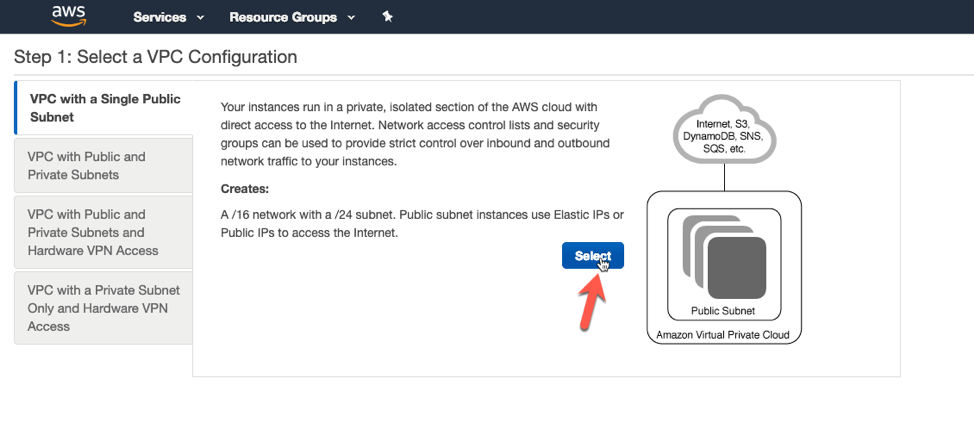
Task: Click the 'Your instances run in a private' paragraph
Action: pos(416,135)
